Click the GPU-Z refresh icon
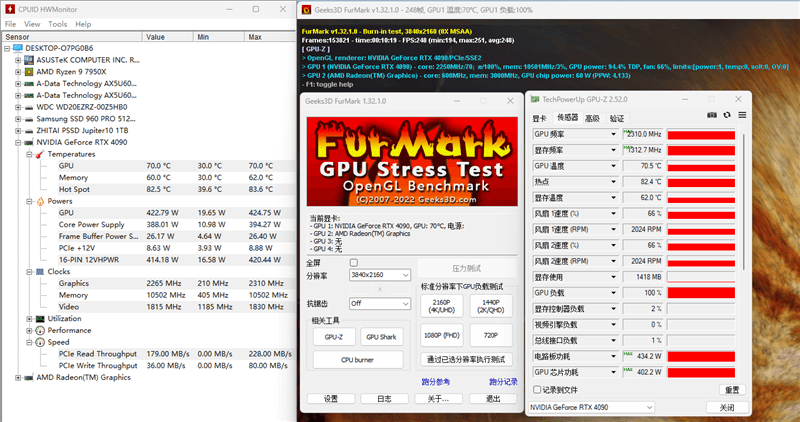The image size is (800, 422). 727,115
